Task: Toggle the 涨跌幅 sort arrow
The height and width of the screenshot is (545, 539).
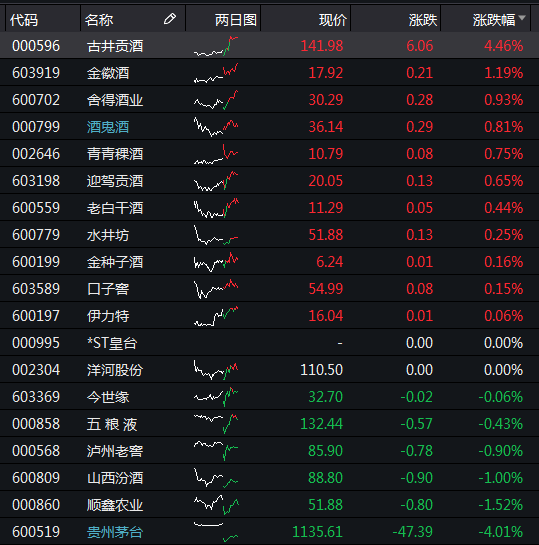Action: coord(522,17)
